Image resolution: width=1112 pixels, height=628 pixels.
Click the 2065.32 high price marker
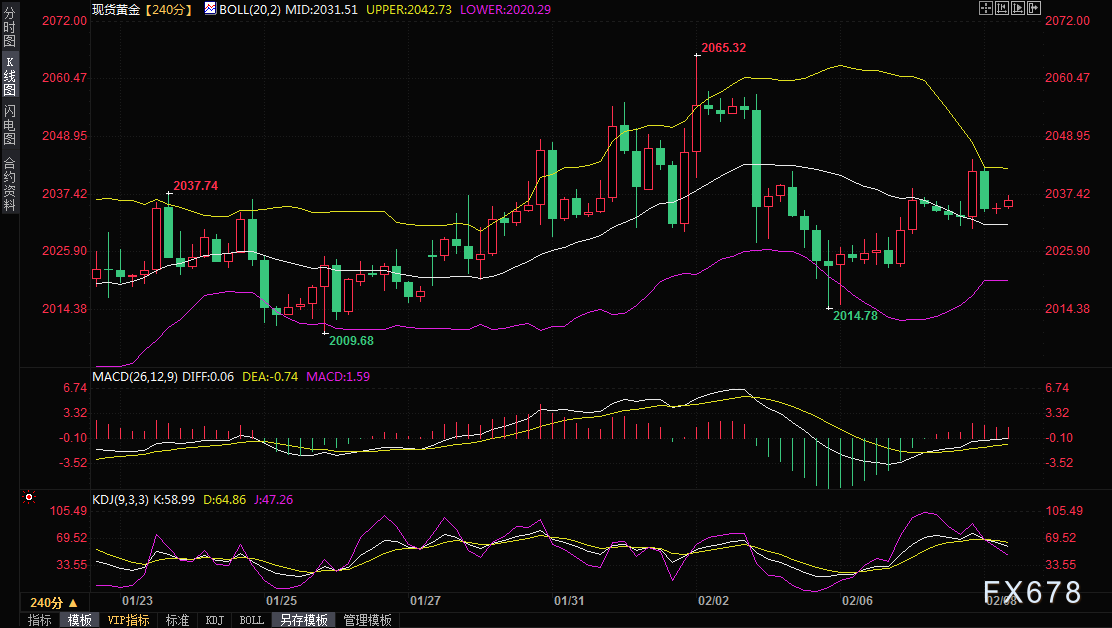723,48
